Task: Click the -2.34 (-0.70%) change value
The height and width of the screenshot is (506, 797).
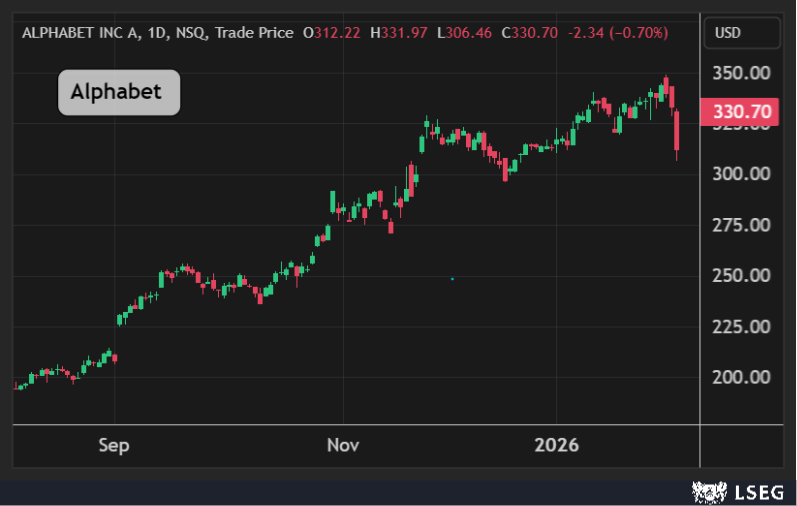Action: coord(618,33)
